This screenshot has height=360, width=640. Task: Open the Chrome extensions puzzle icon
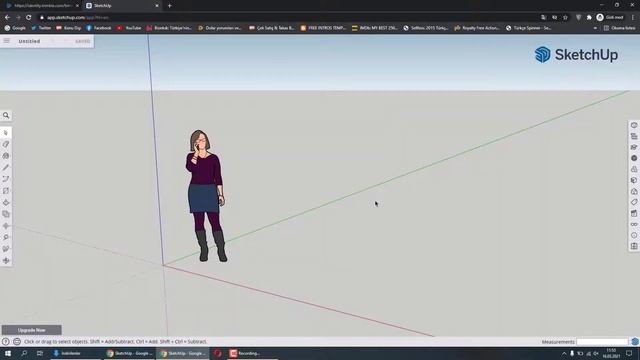tap(589, 18)
